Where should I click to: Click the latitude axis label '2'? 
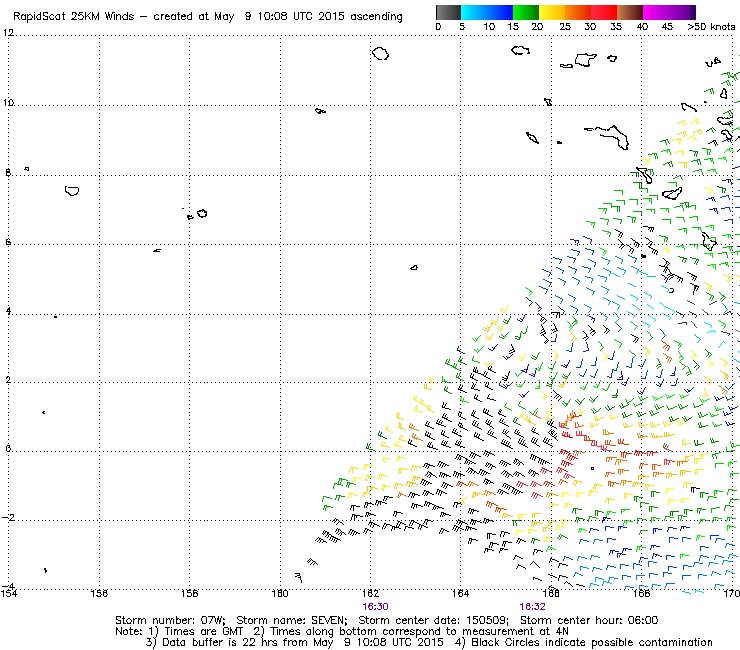click(x=8, y=380)
